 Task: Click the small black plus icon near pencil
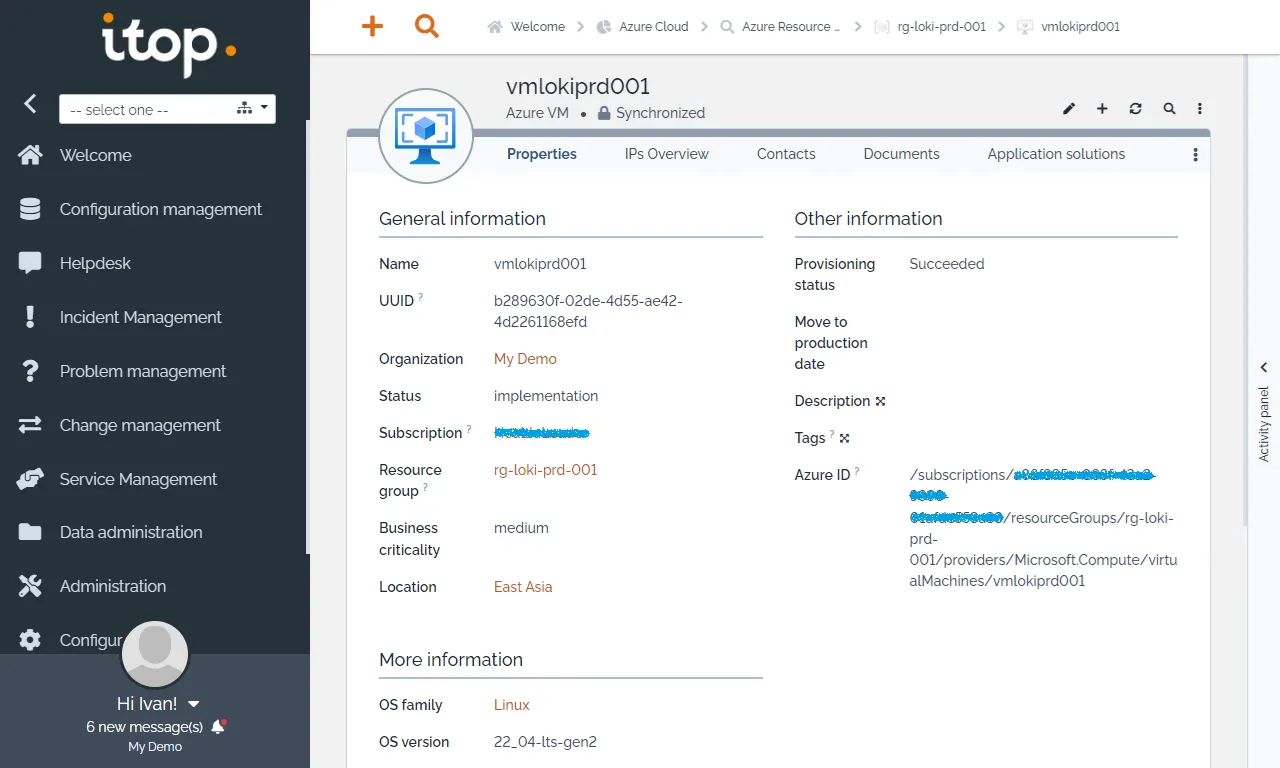(x=1102, y=108)
